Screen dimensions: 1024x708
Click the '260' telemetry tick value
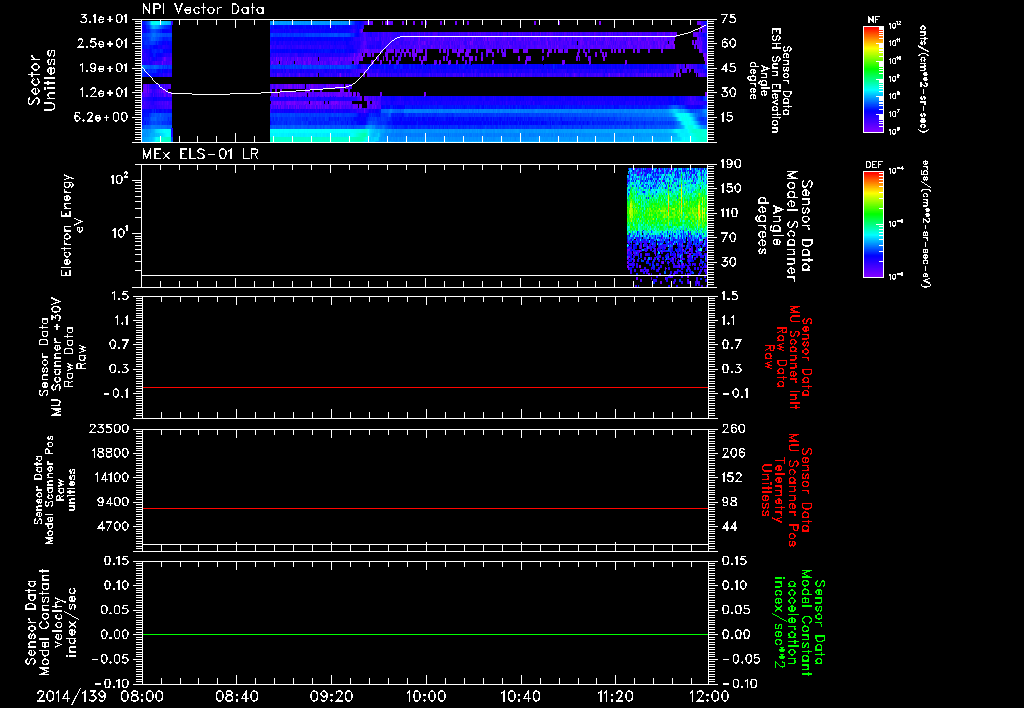734,428
